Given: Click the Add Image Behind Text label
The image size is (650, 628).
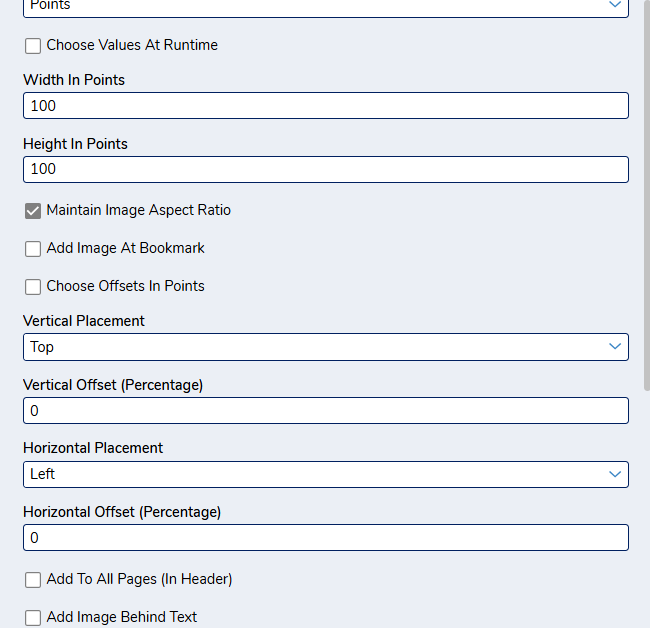Looking at the screenshot, I should pos(121,617).
